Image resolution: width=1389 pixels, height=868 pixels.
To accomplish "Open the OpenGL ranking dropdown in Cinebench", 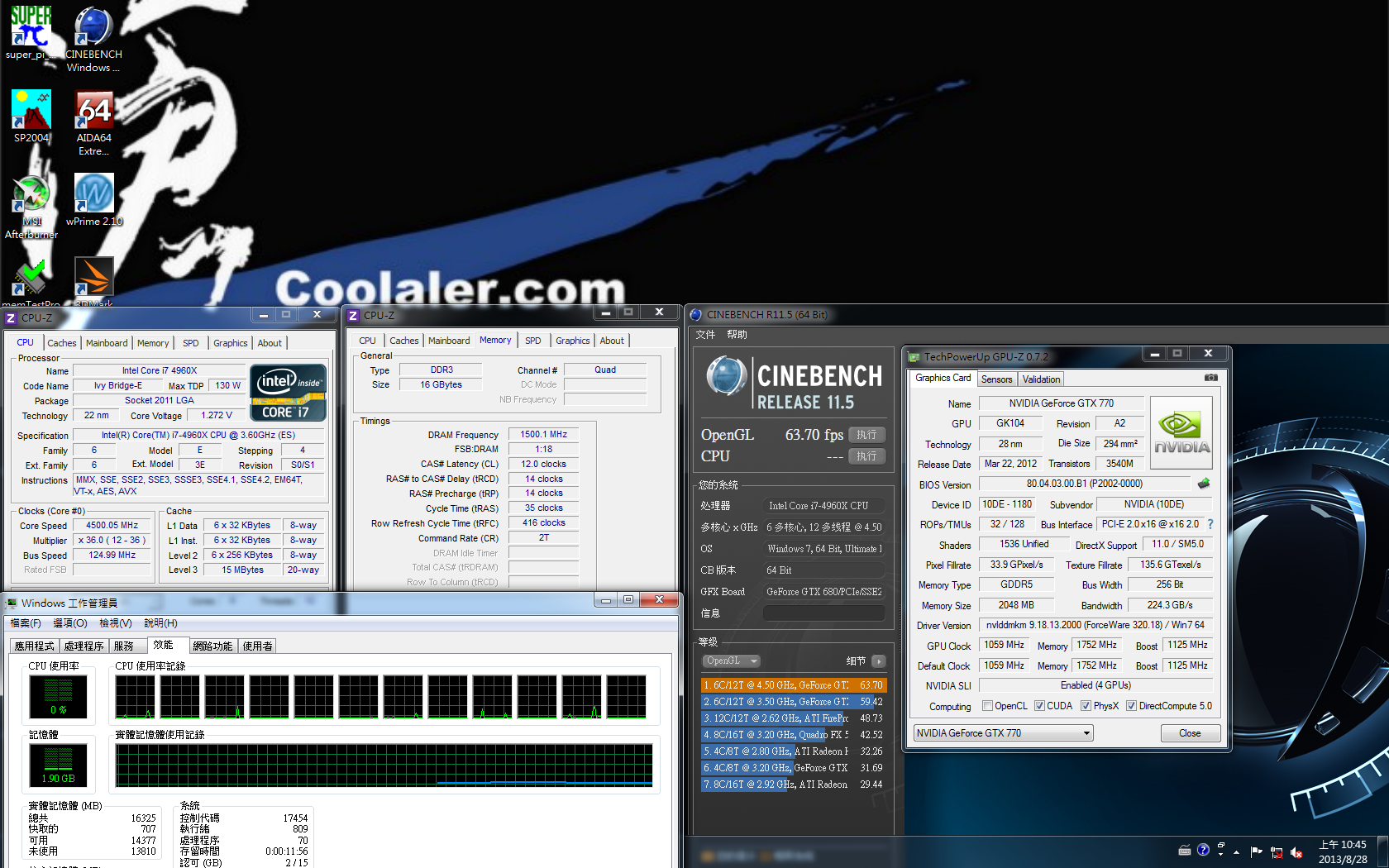I will (x=731, y=661).
